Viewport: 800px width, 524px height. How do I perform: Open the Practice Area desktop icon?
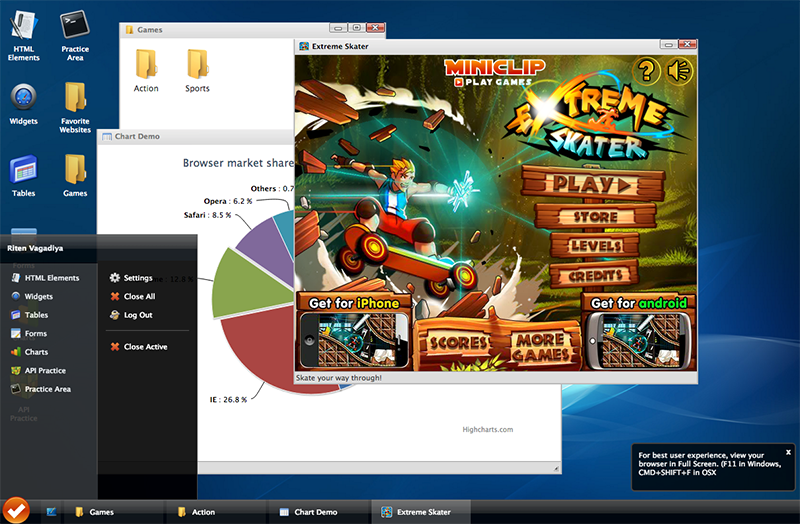coord(75,36)
